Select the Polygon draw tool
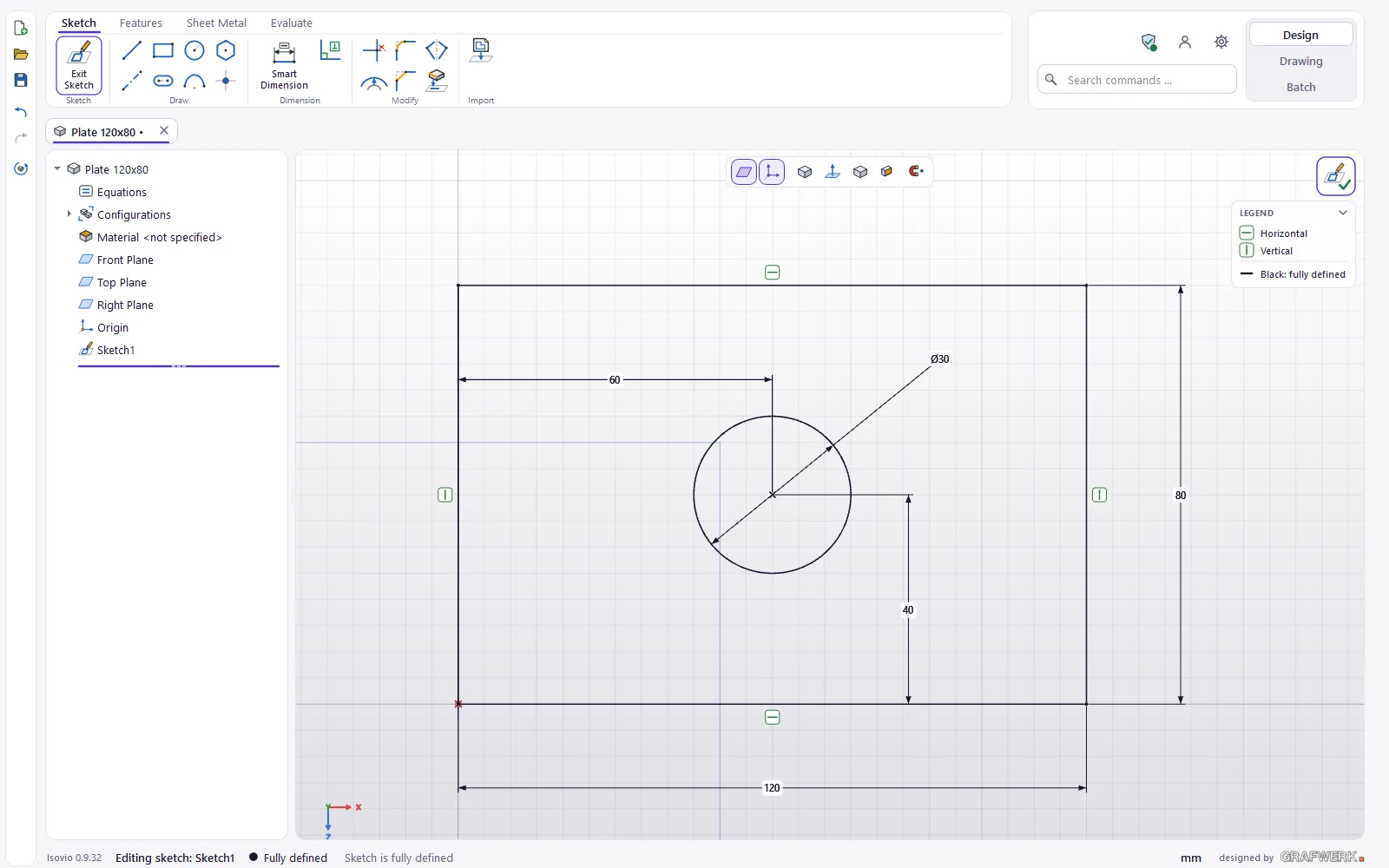Image resolution: width=1389 pixels, height=868 pixels. click(226, 50)
